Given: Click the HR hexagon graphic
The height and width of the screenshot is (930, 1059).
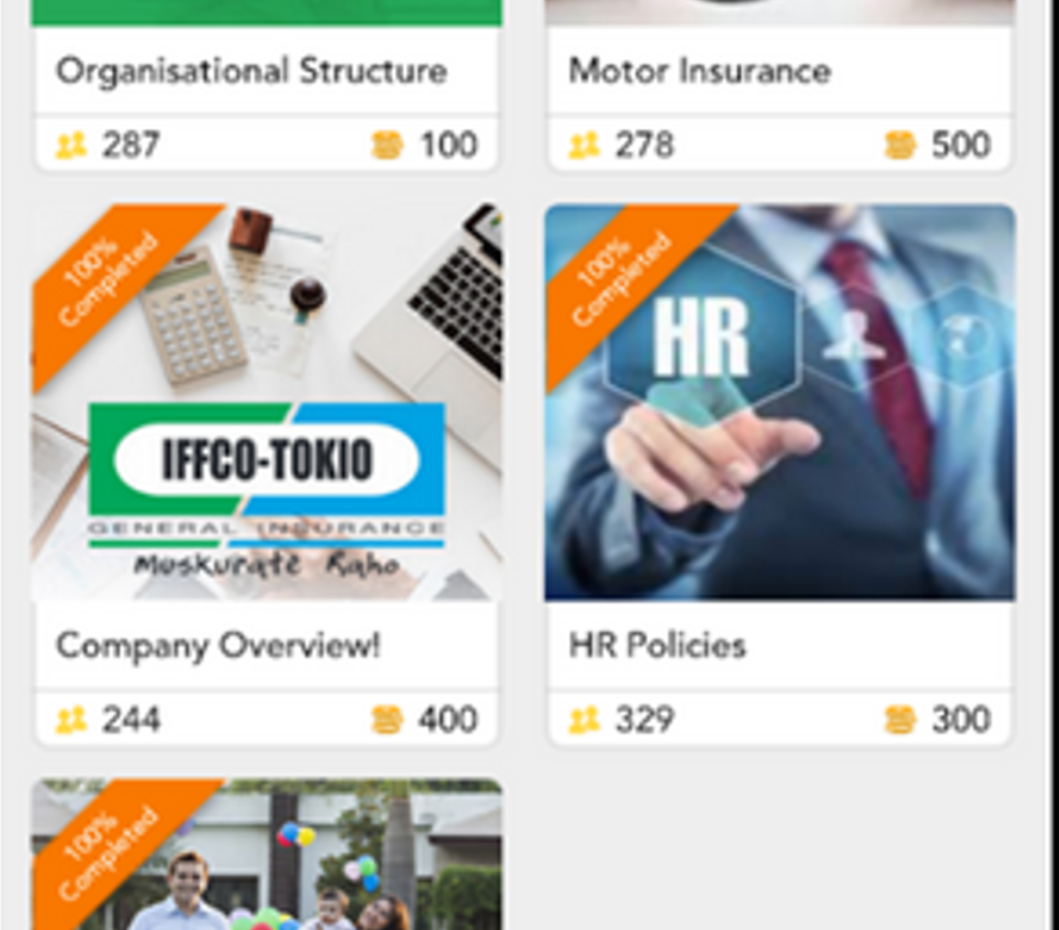Looking at the screenshot, I should tap(702, 338).
